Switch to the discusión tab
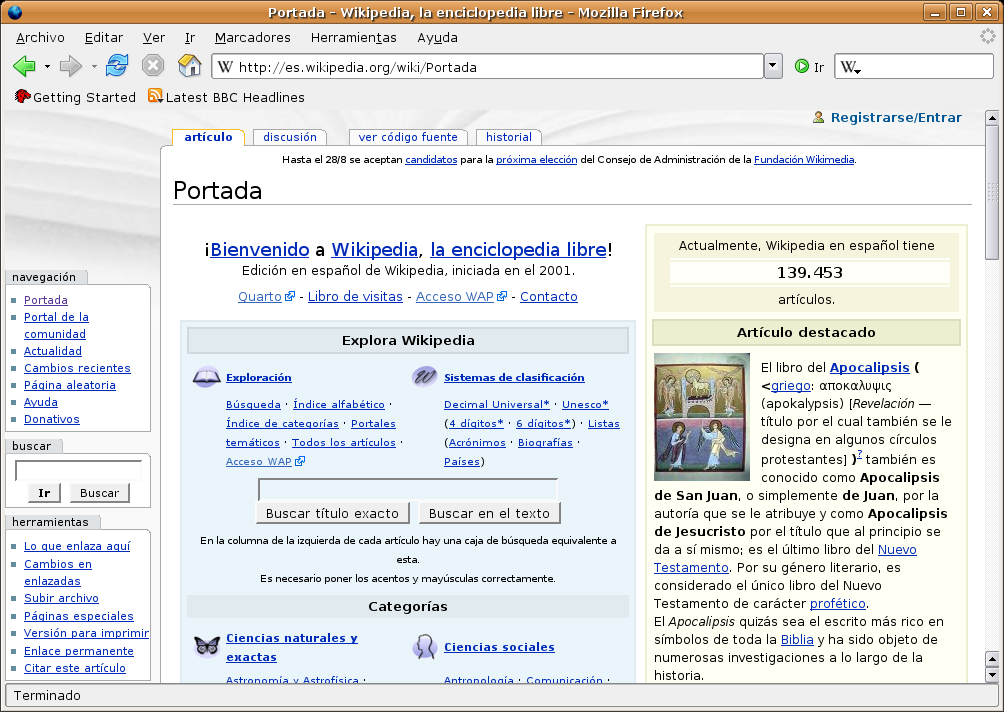 click(x=290, y=137)
